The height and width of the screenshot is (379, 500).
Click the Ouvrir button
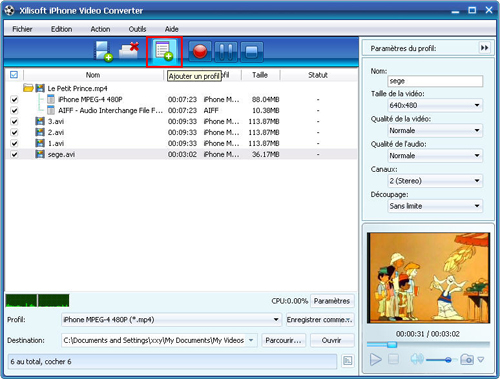coord(332,340)
